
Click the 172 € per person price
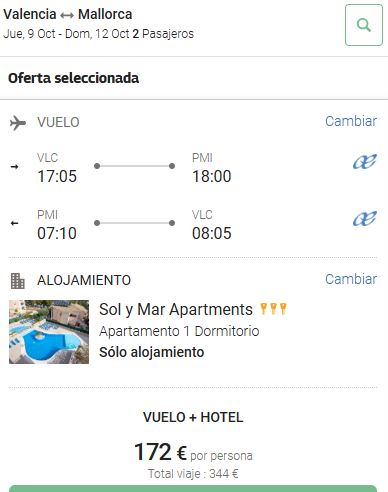pos(193,452)
